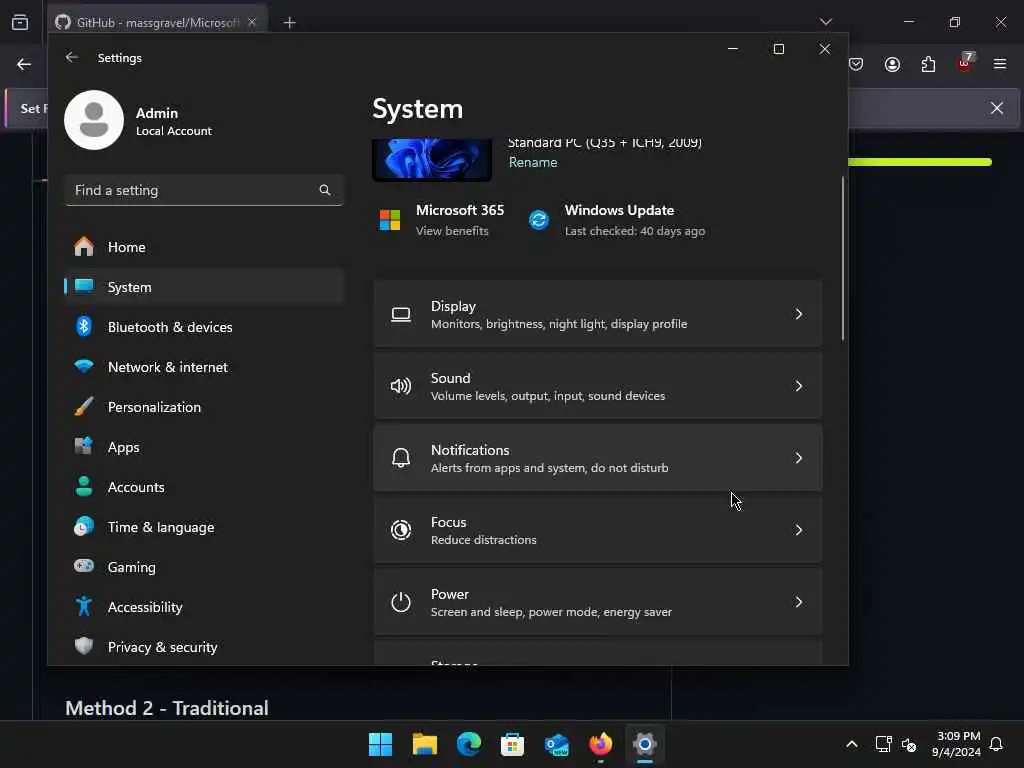Open Microsoft 365 View benefits
Viewport: 1024px width, 768px height.
click(442, 220)
